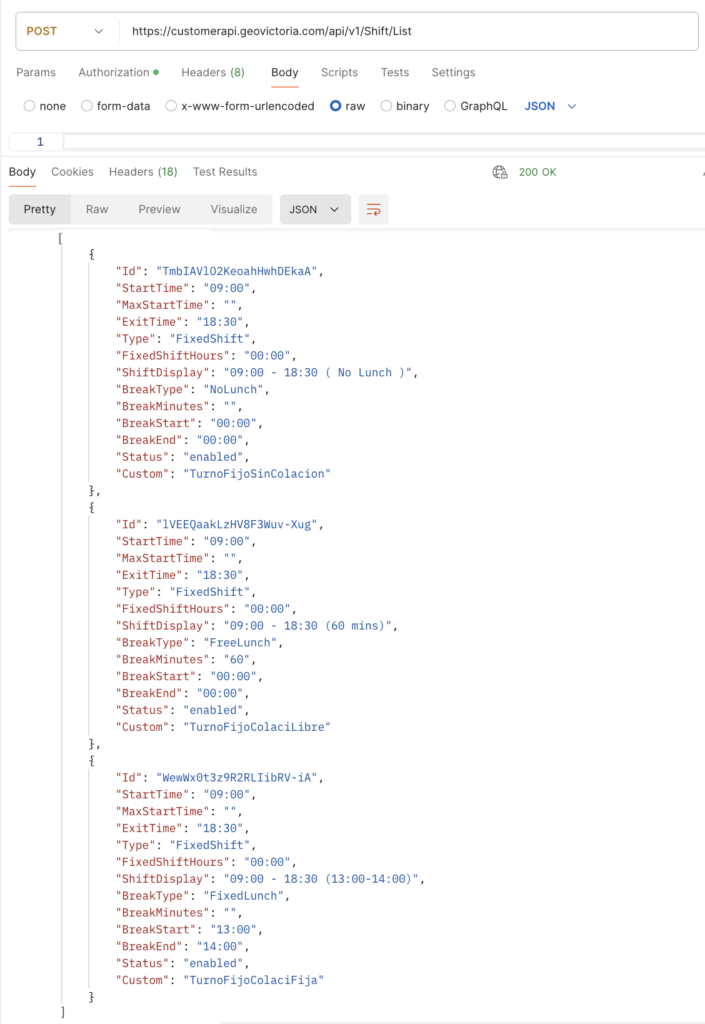
Task: Open the response JSON format dropdown
Action: (x=315, y=209)
